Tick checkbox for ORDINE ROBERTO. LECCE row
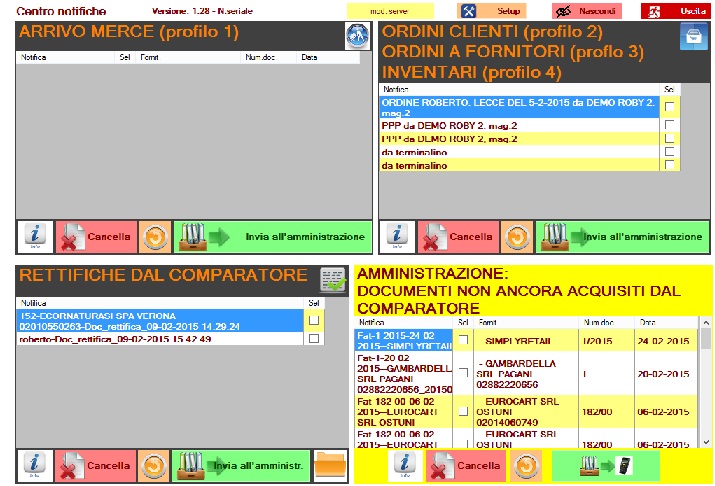 [x=669, y=107]
